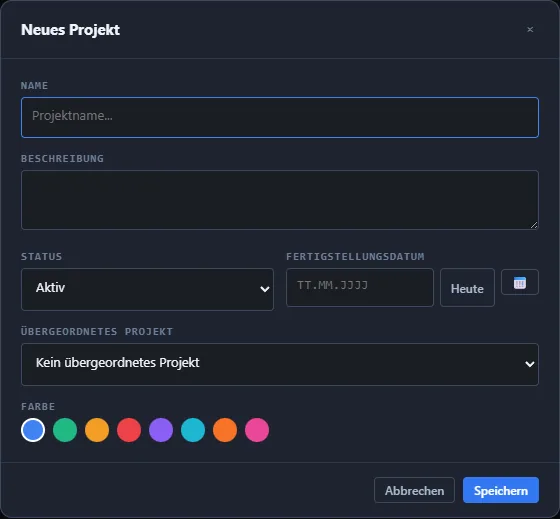The height and width of the screenshot is (519, 560).
Task: Pick the yellow color swatch
Action: pyautogui.click(x=97, y=430)
